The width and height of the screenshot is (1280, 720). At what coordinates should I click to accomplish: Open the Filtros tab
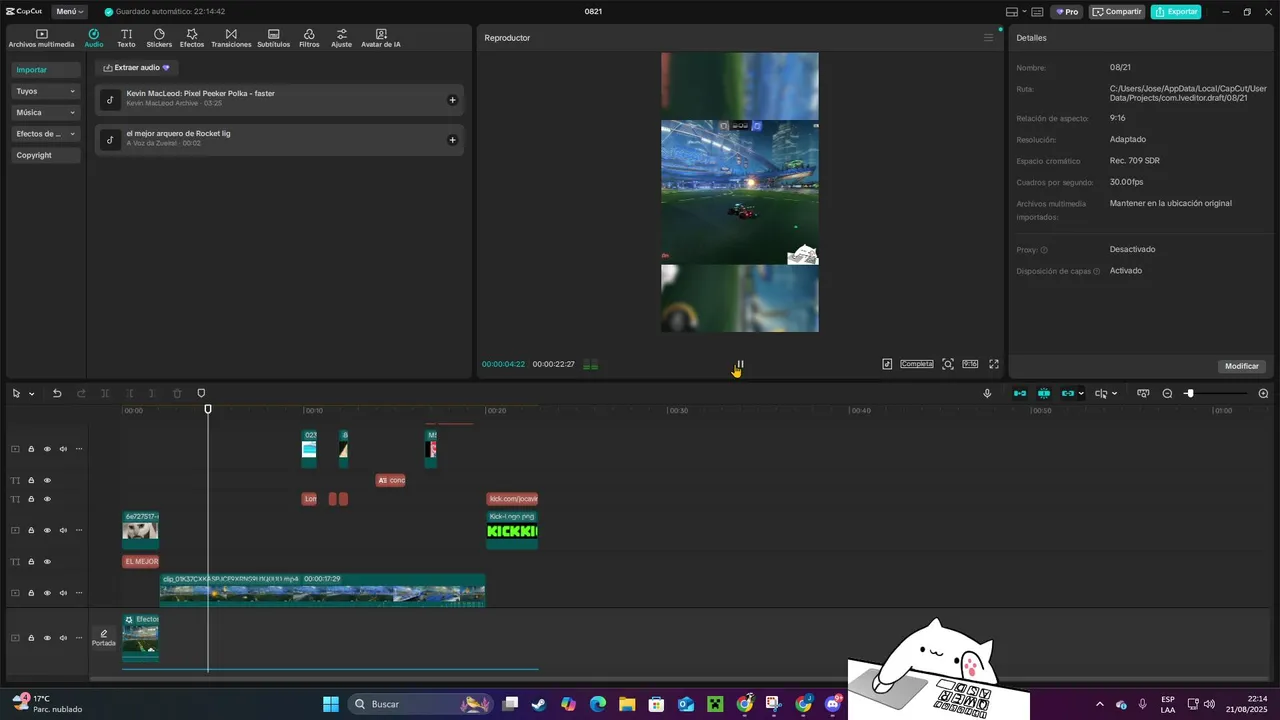pos(309,39)
